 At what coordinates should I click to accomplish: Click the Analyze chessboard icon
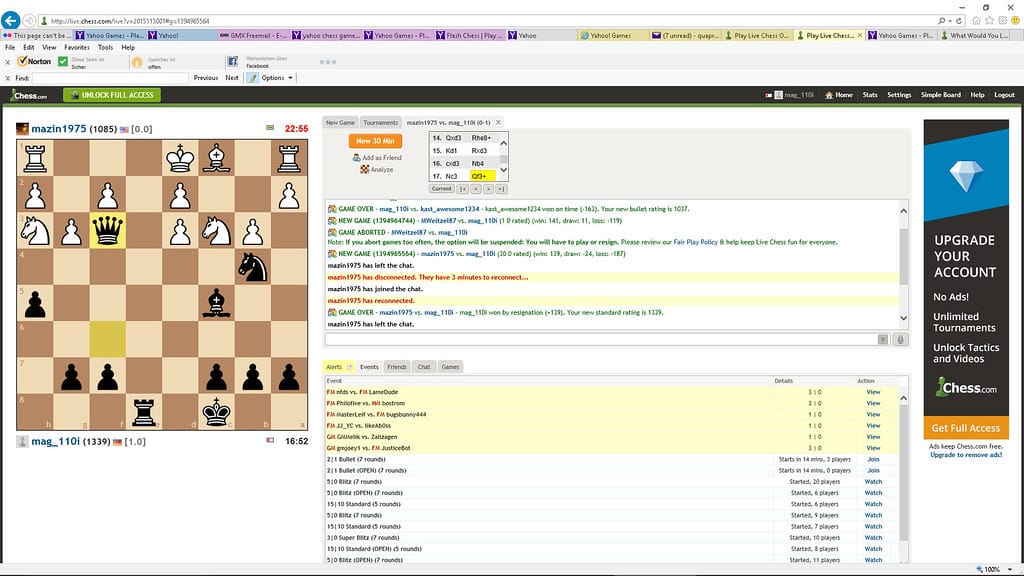point(364,169)
